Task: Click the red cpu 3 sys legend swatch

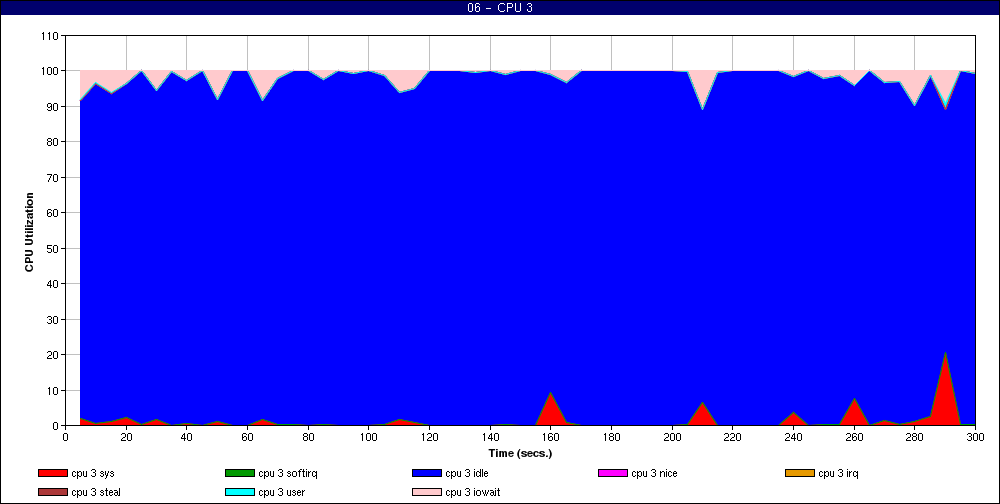Action: pyautogui.click(x=52, y=473)
